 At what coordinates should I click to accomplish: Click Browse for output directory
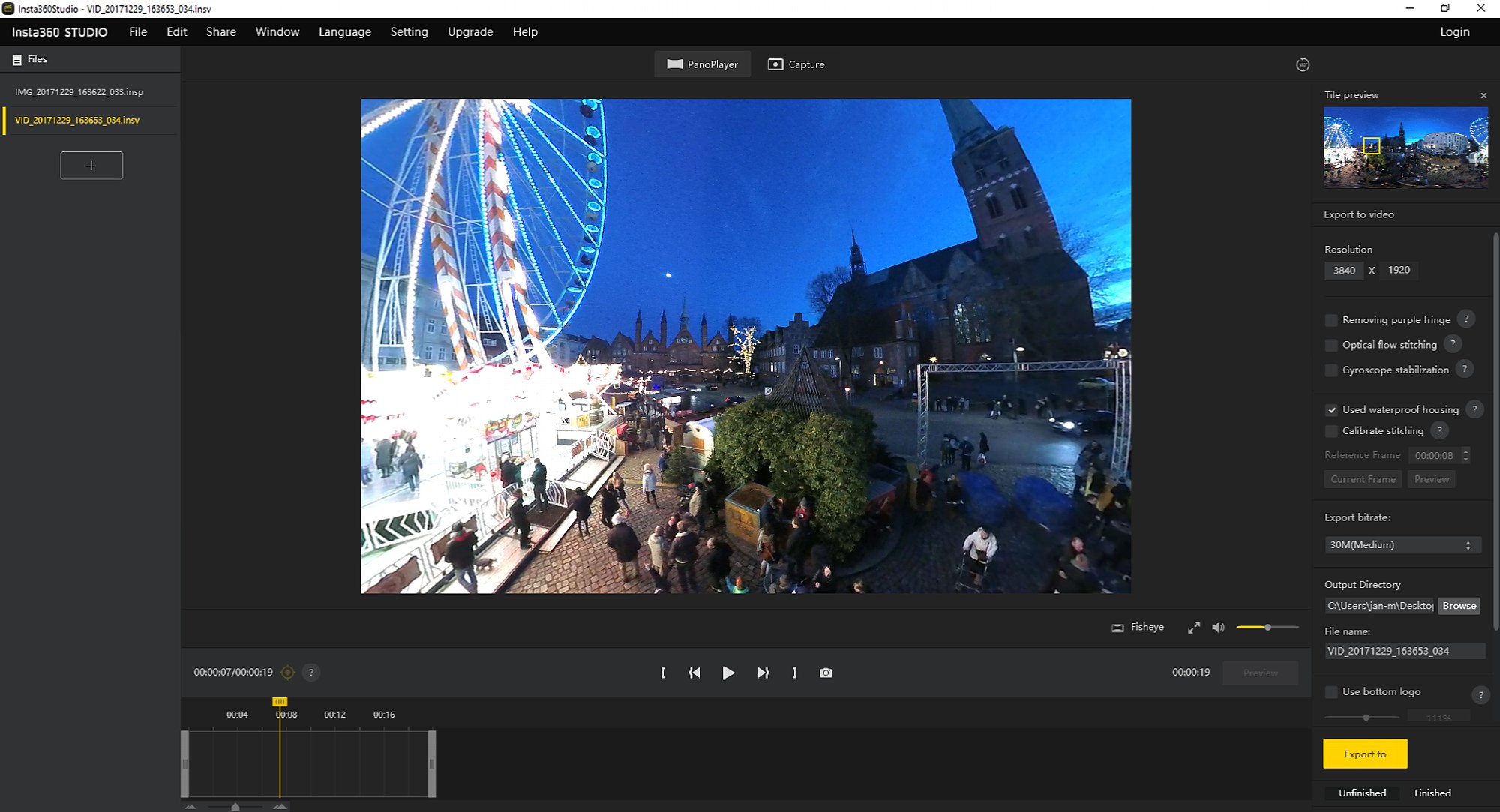(x=1458, y=606)
